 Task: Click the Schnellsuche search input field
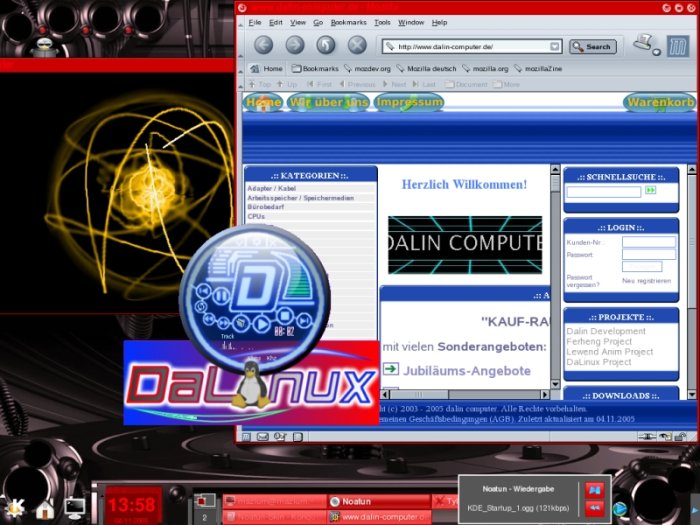click(604, 192)
